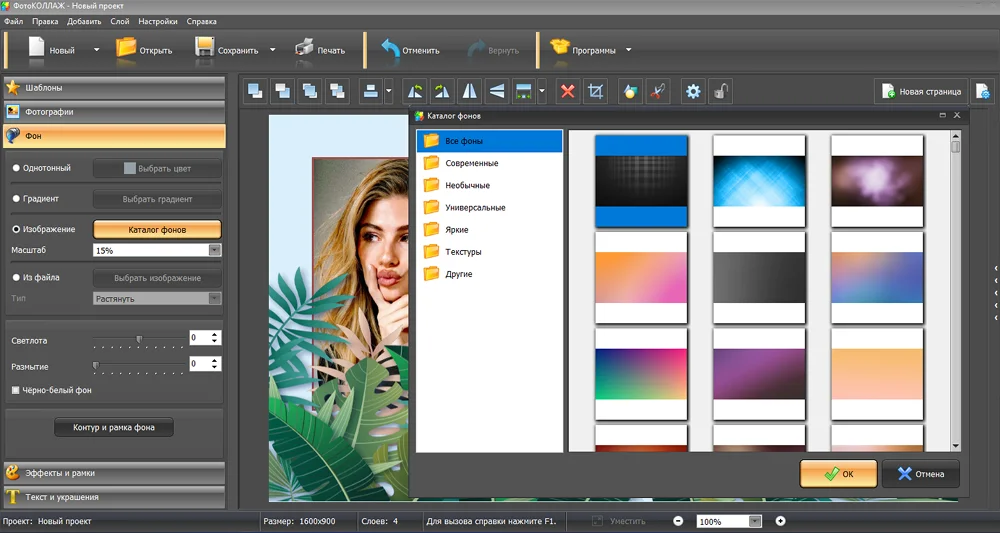Screen dimensions: 1000x533
Task: Click the OK button
Action: click(x=839, y=474)
